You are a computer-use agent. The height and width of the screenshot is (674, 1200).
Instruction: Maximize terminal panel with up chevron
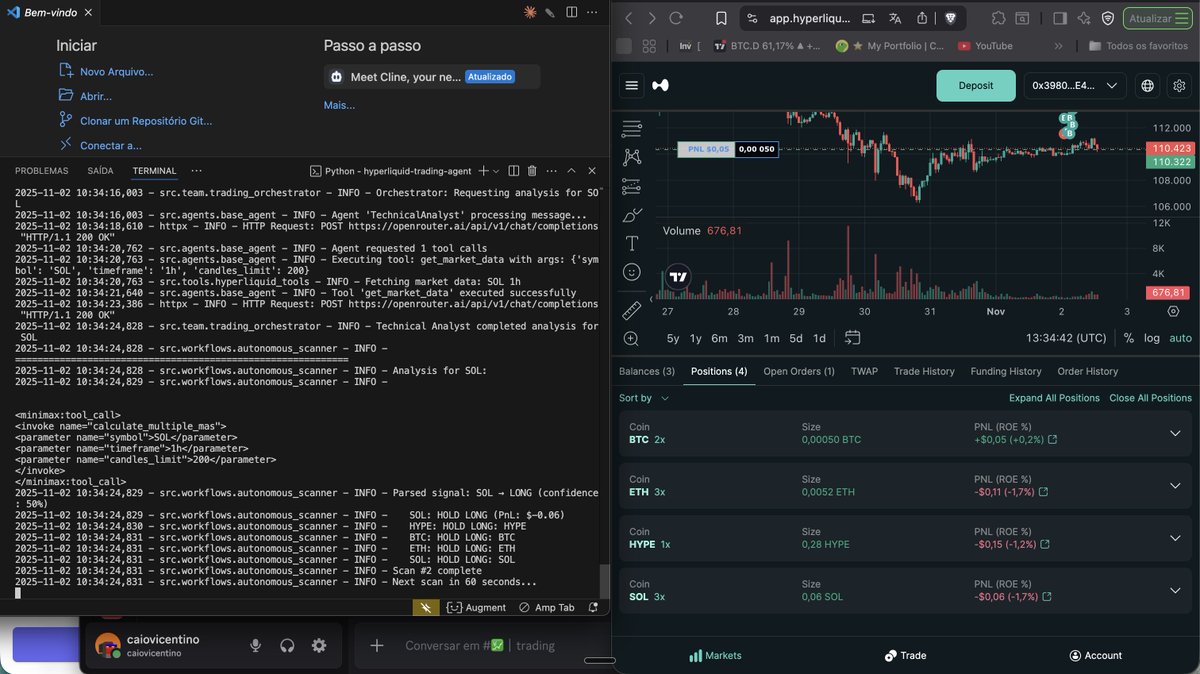[571, 171]
